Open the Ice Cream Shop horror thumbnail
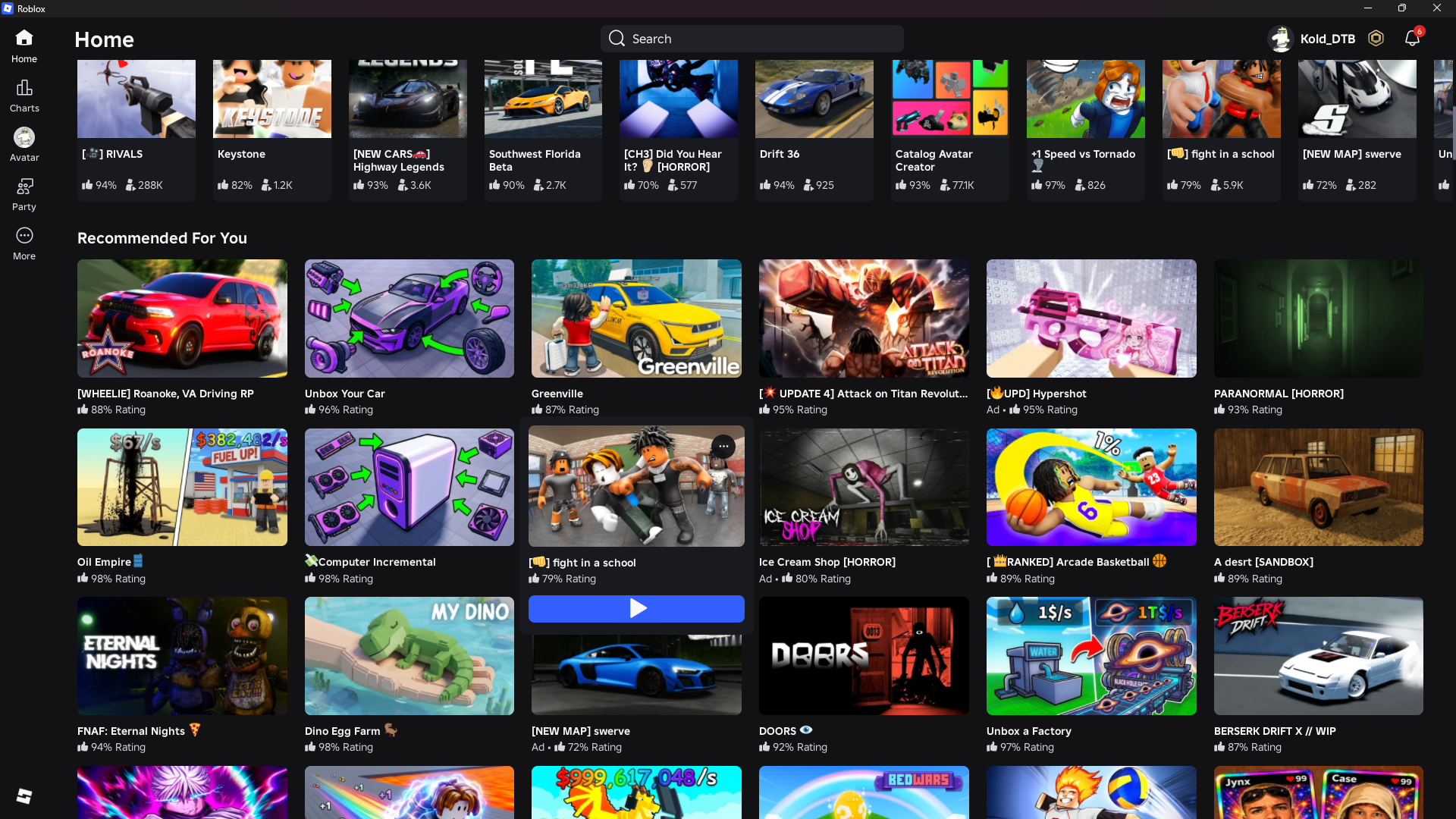Screen dimensions: 1456x819 click(x=864, y=487)
